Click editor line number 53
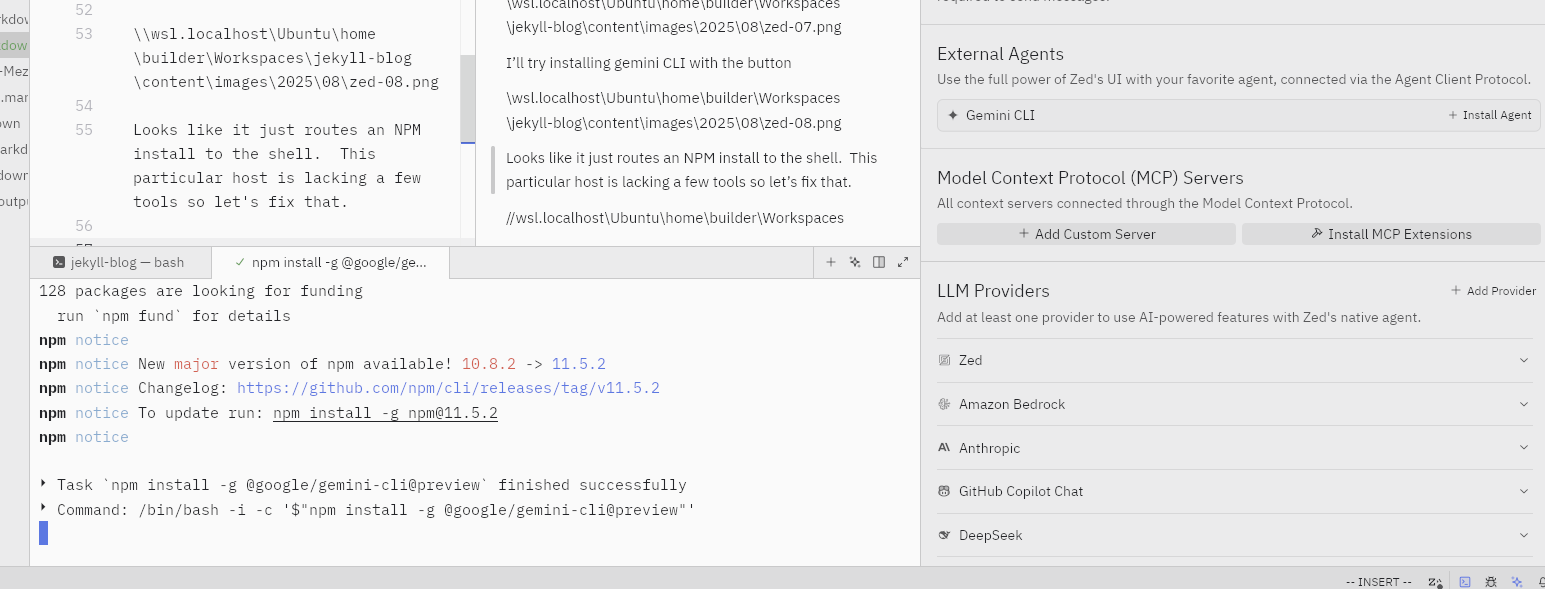The image size is (1545, 589). (84, 34)
